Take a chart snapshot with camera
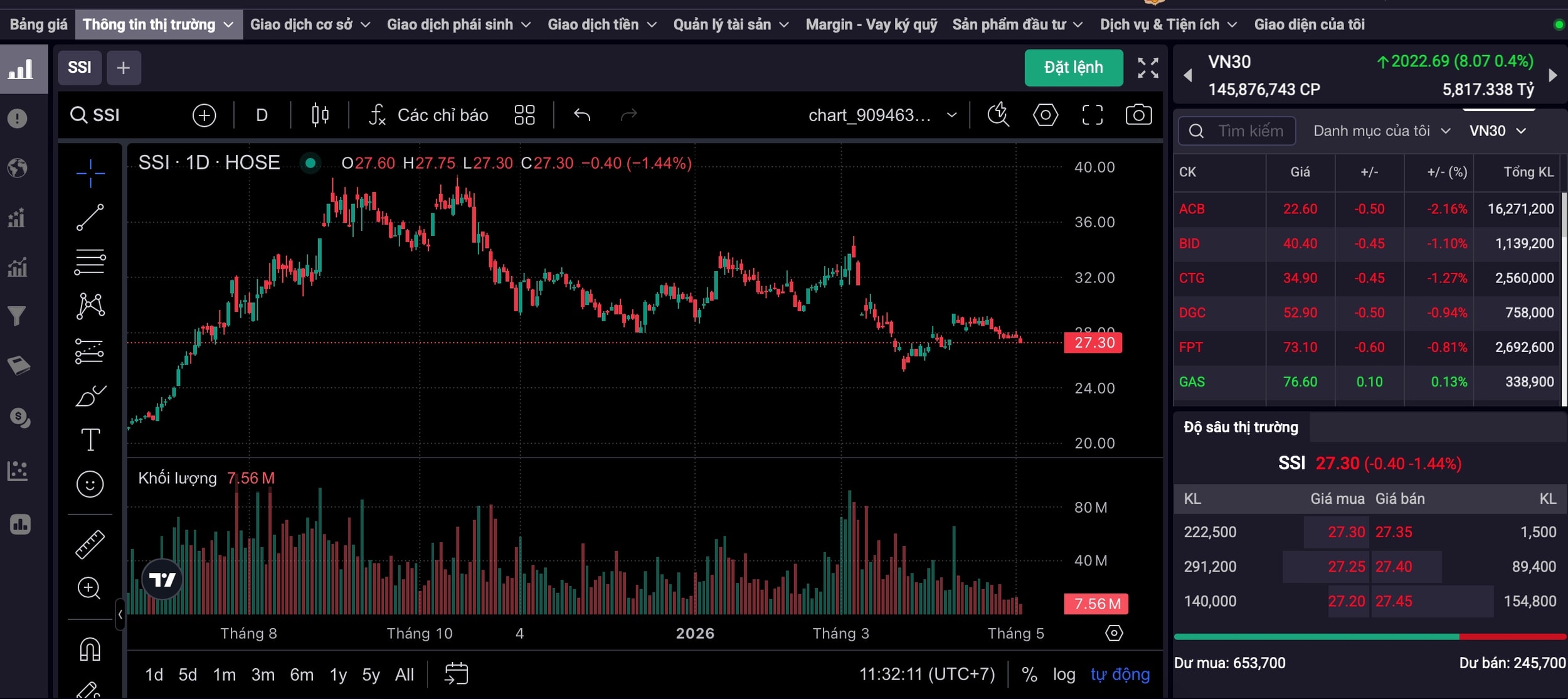The image size is (1568, 699). point(1138,115)
